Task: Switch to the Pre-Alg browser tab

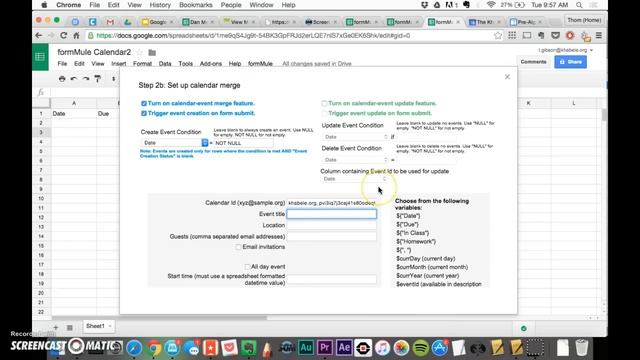Action: [526, 22]
